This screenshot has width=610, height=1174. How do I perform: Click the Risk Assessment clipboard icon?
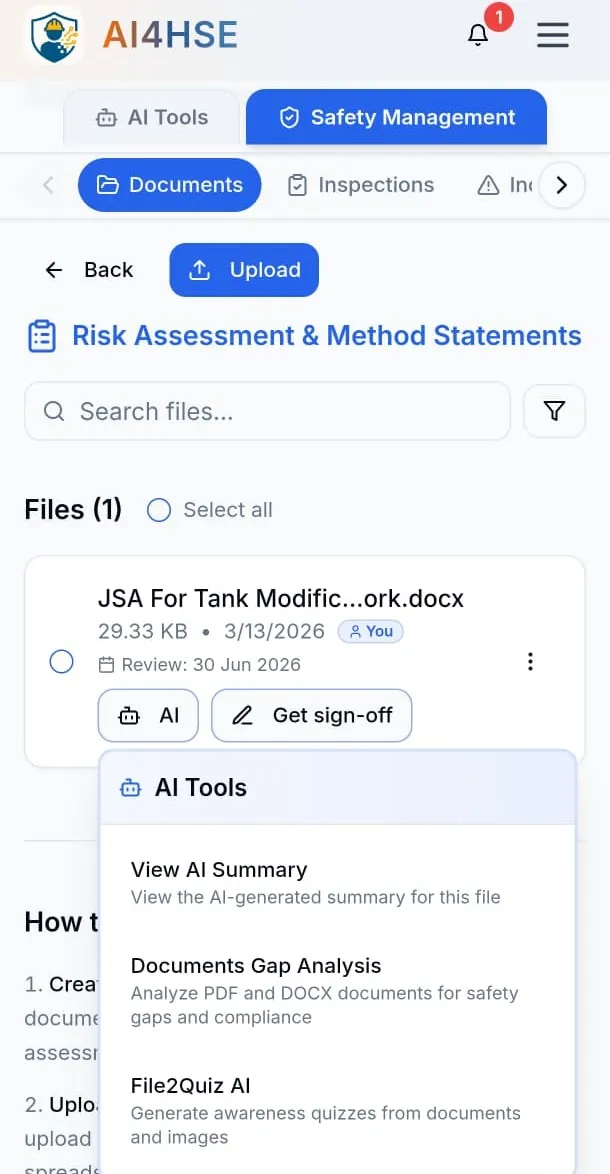click(42, 336)
